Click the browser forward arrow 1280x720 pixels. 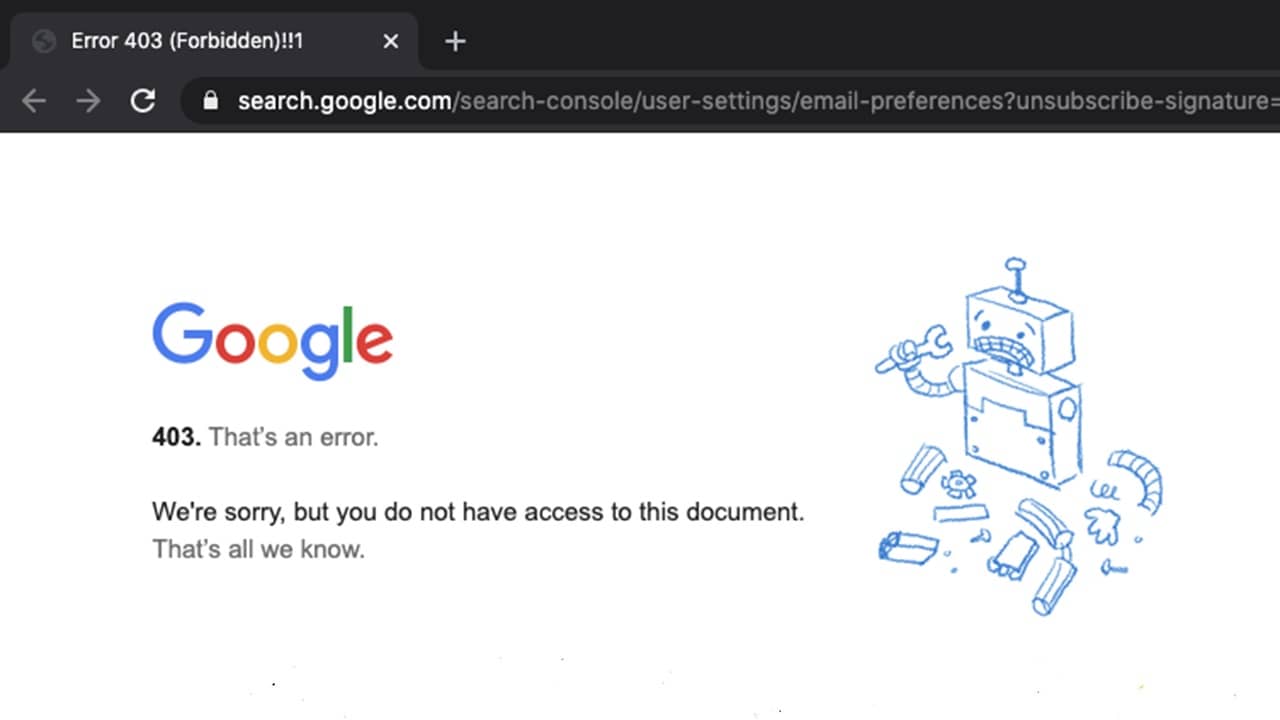pos(88,101)
